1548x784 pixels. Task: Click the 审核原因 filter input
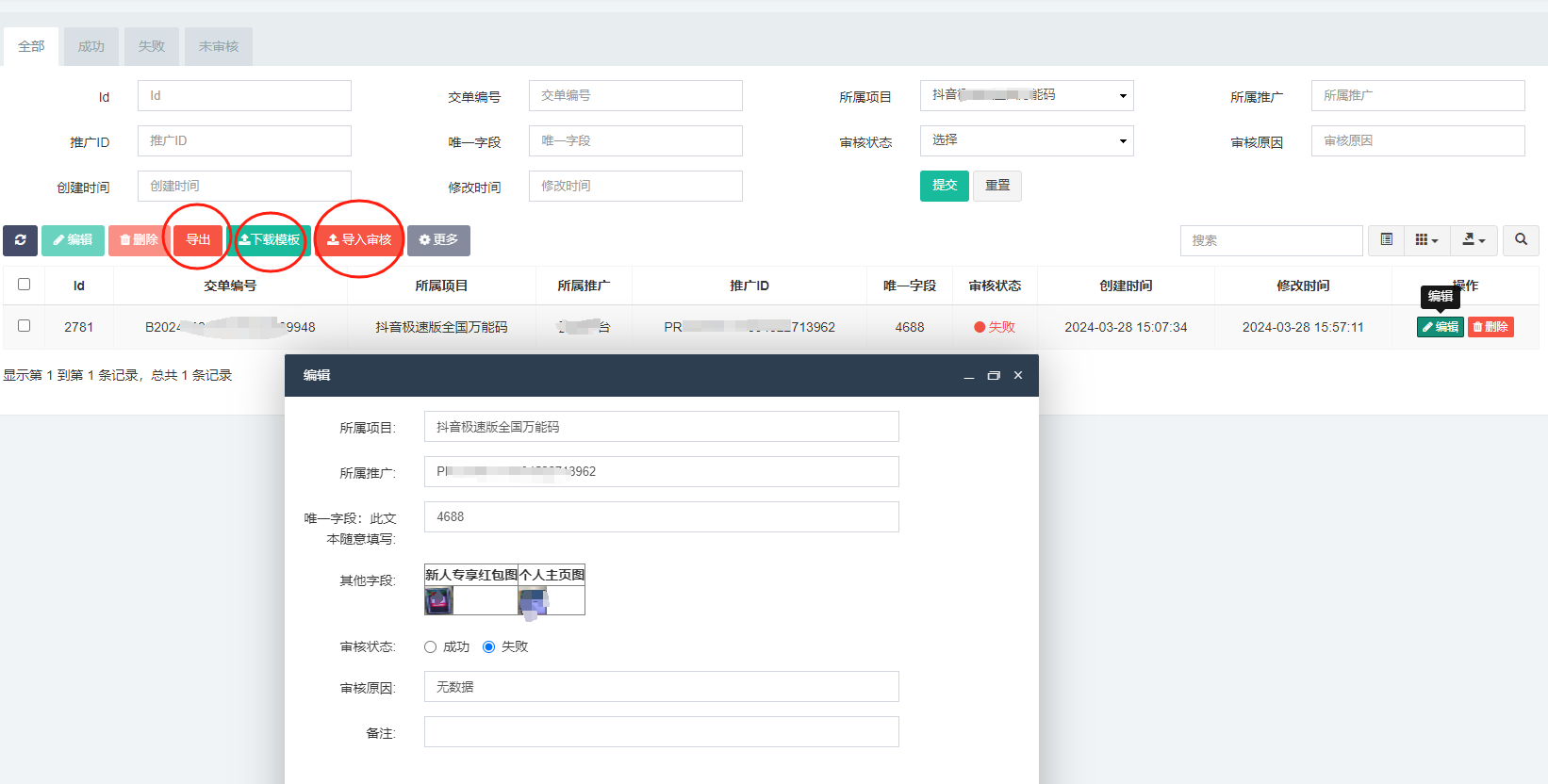1418,140
